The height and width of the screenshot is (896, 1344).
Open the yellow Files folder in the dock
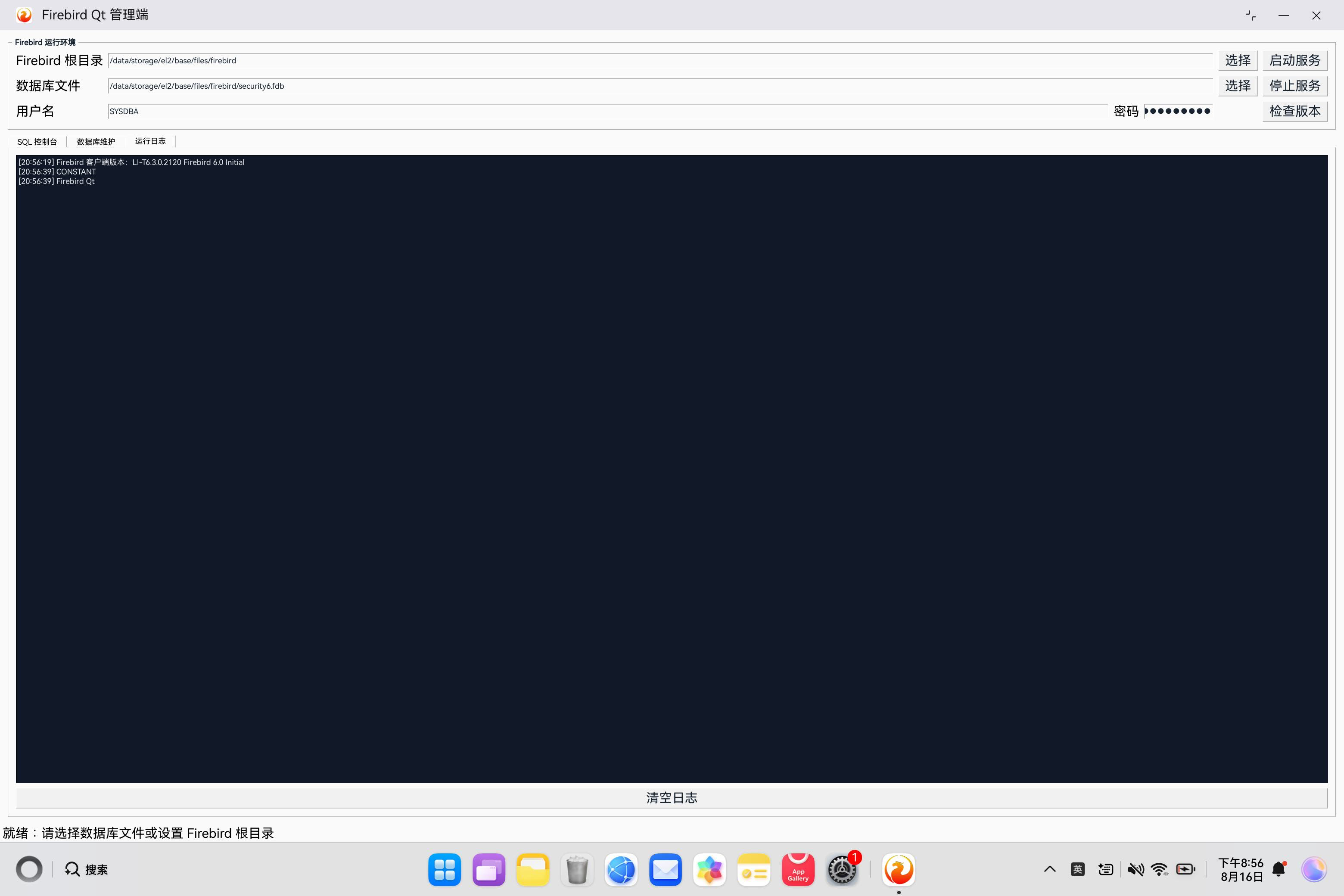click(x=532, y=870)
